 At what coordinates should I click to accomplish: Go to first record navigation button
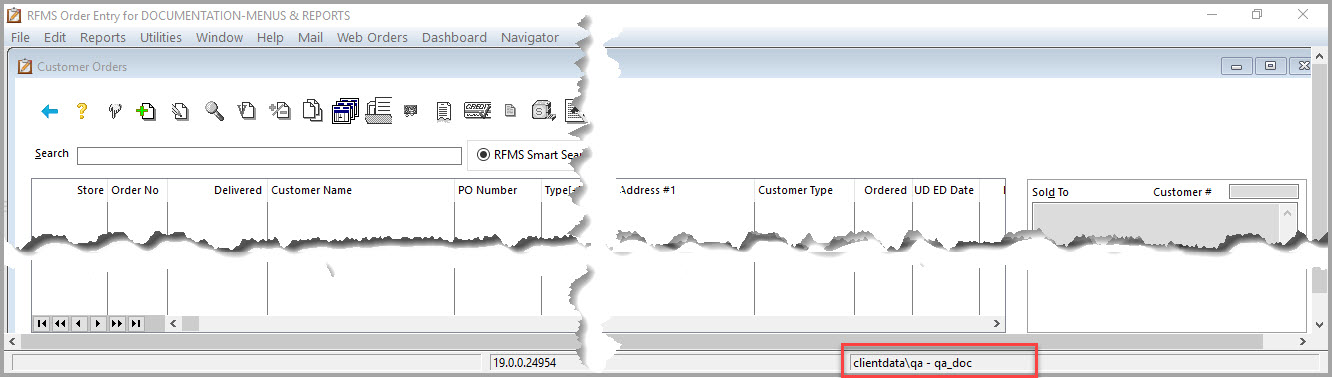click(x=42, y=323)
